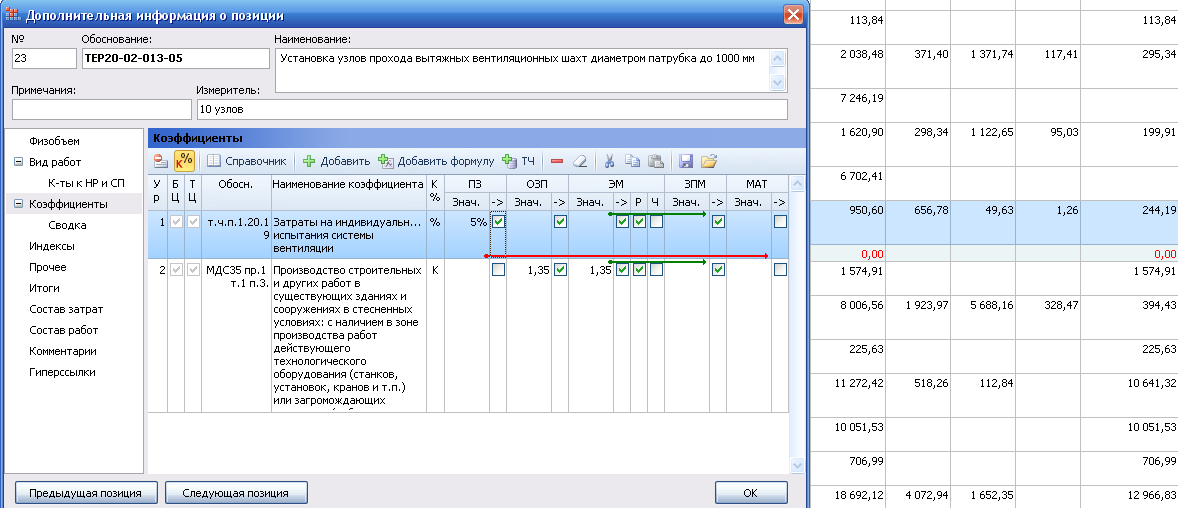Click the Предыдущая позиция button
1178x508 pixels.
click(x=86, y=493)
